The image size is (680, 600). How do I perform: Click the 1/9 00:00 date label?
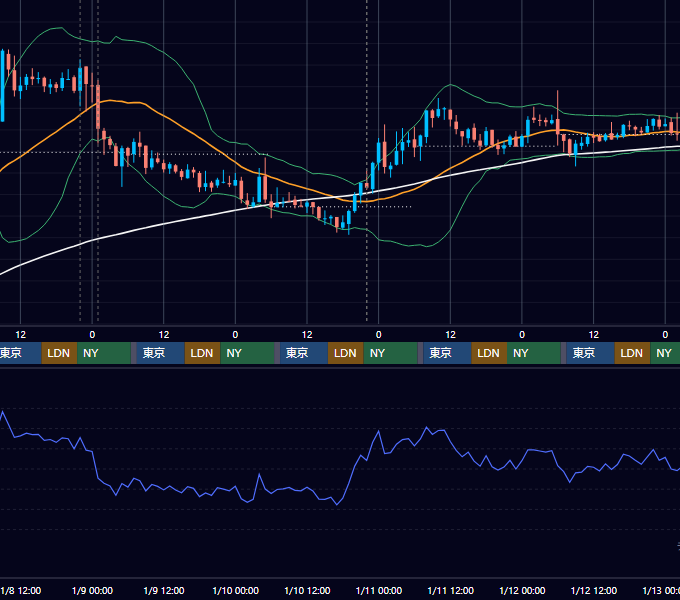(x=92, y=590)
